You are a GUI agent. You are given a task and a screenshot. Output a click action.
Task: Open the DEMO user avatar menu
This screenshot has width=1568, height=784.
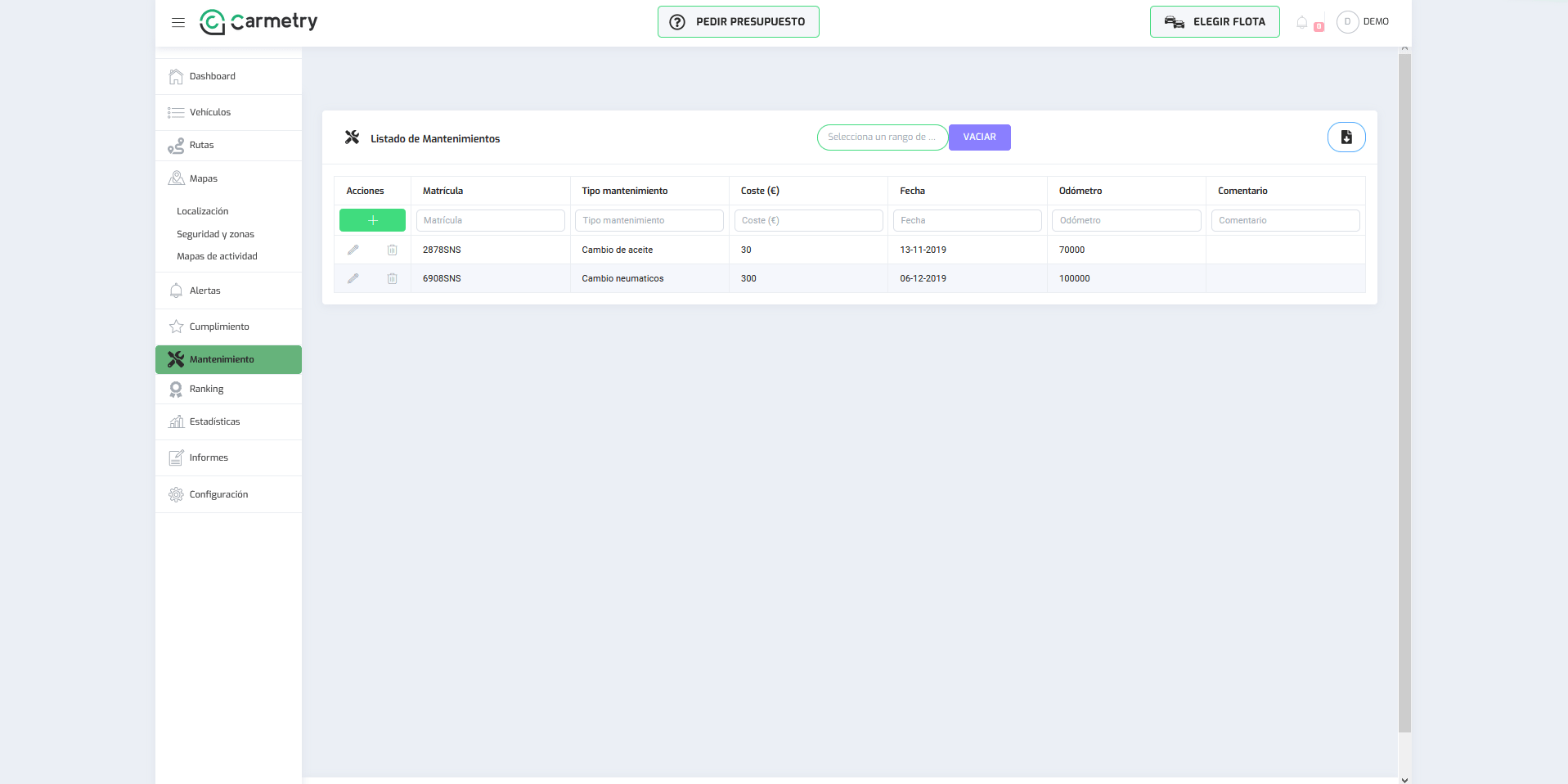pyautogui.click(x=1347, y=22)
